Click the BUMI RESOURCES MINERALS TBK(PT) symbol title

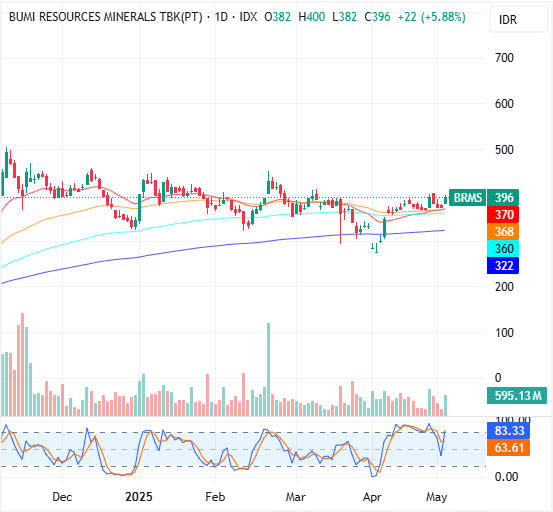click(105, 17)
